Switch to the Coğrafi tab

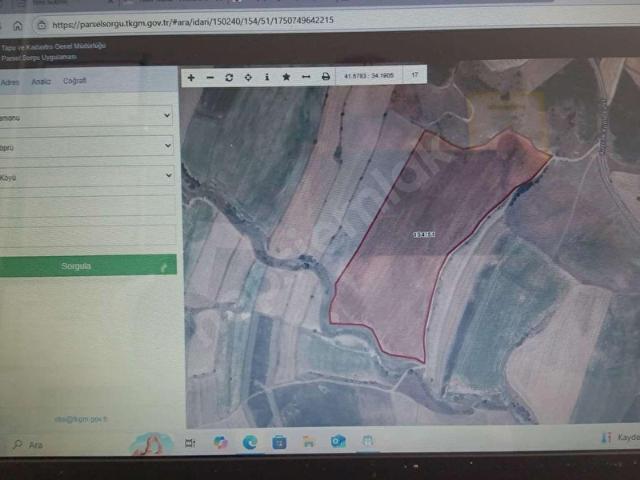point(75,81)
